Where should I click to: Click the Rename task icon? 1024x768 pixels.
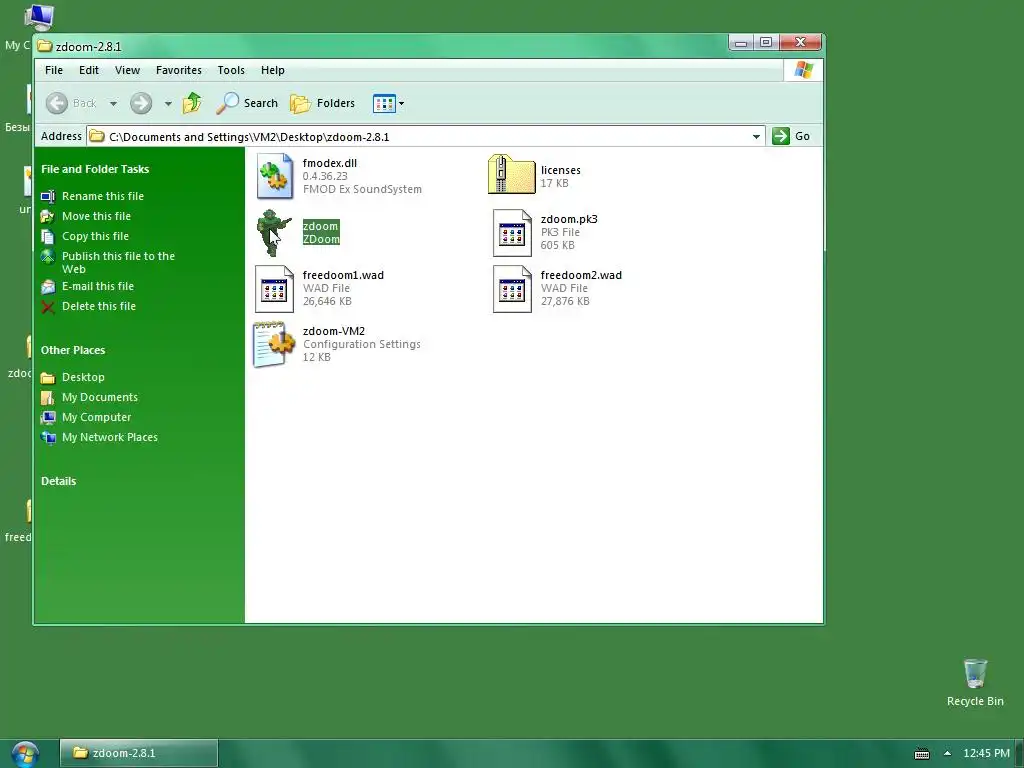point(48,196)
